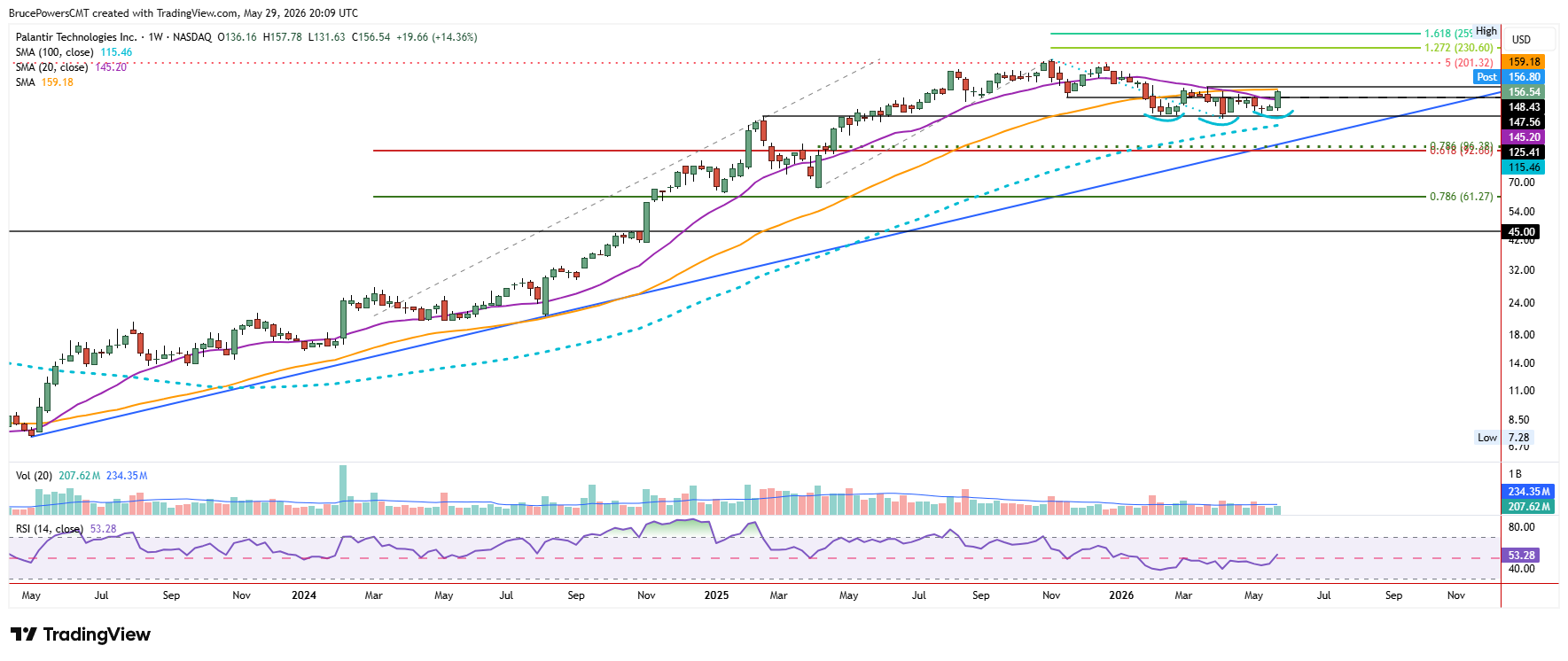Select the 1.272 (230.60) Fibonacci label
Screen dimensions: 1568x661
[x=1458, y=48]
